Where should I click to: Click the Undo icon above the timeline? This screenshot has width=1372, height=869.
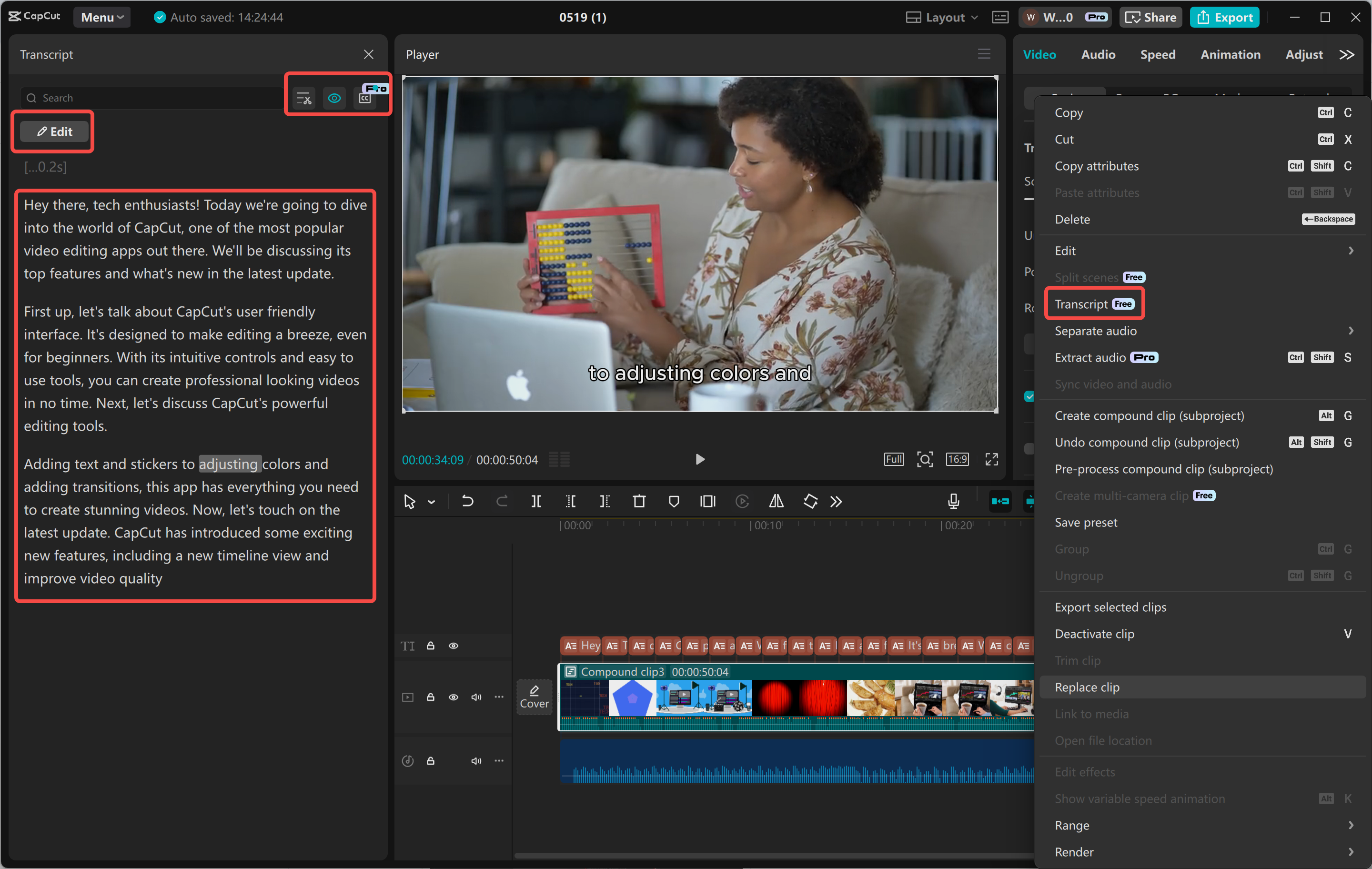(x=467, y=502)
